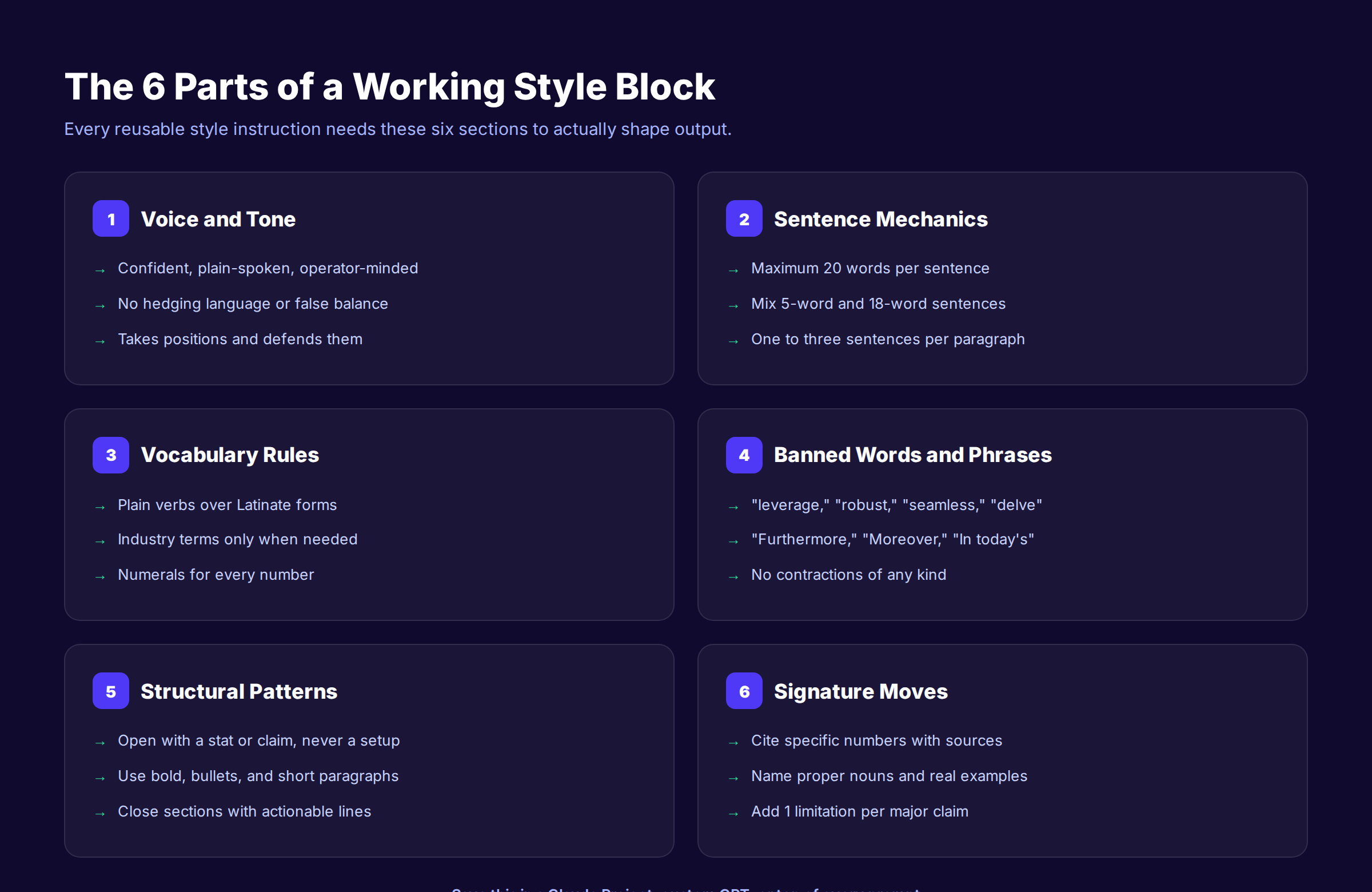Click 'Numerals for every number'

point(216,575)
